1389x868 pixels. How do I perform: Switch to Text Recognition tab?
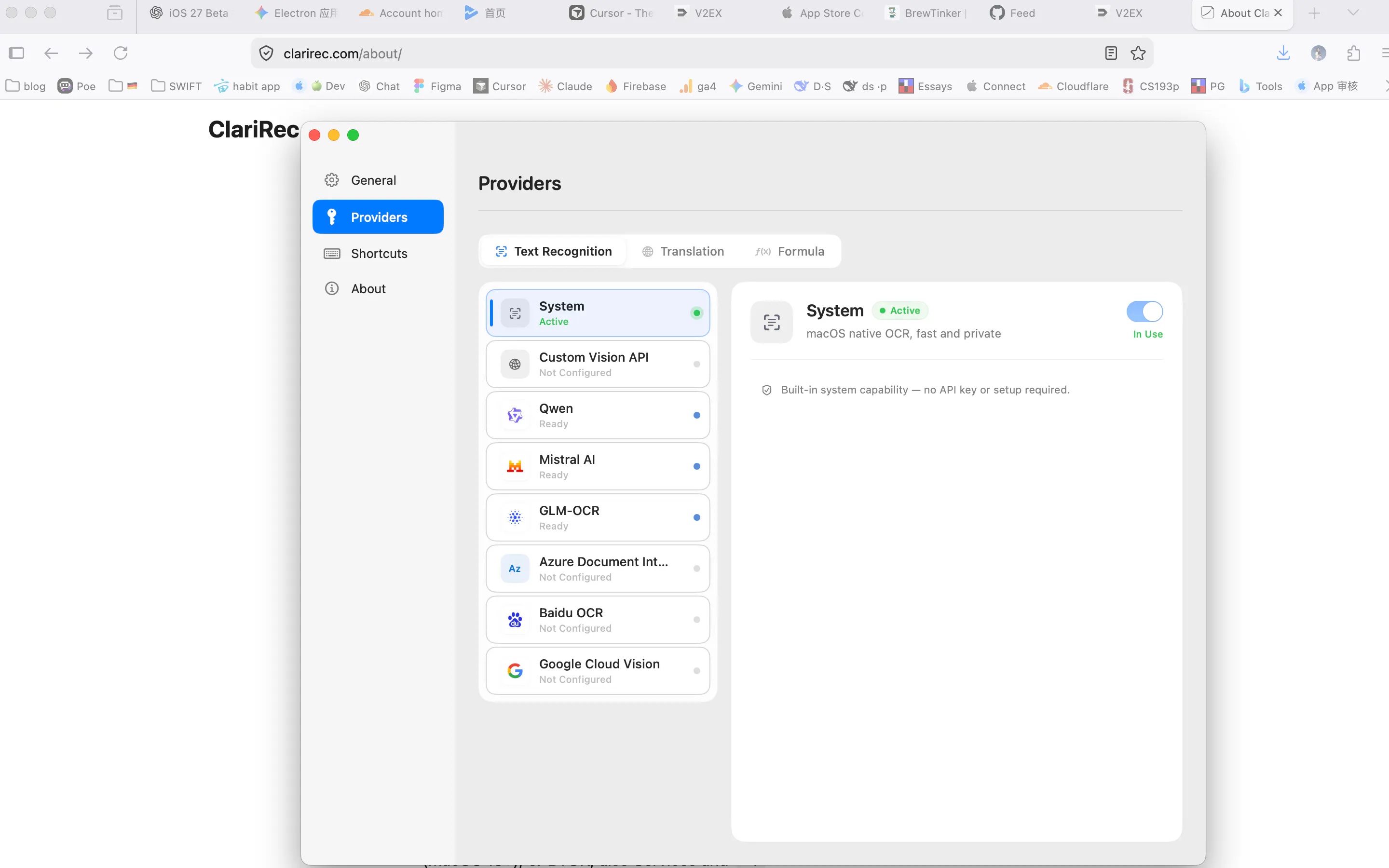point(553,251)
